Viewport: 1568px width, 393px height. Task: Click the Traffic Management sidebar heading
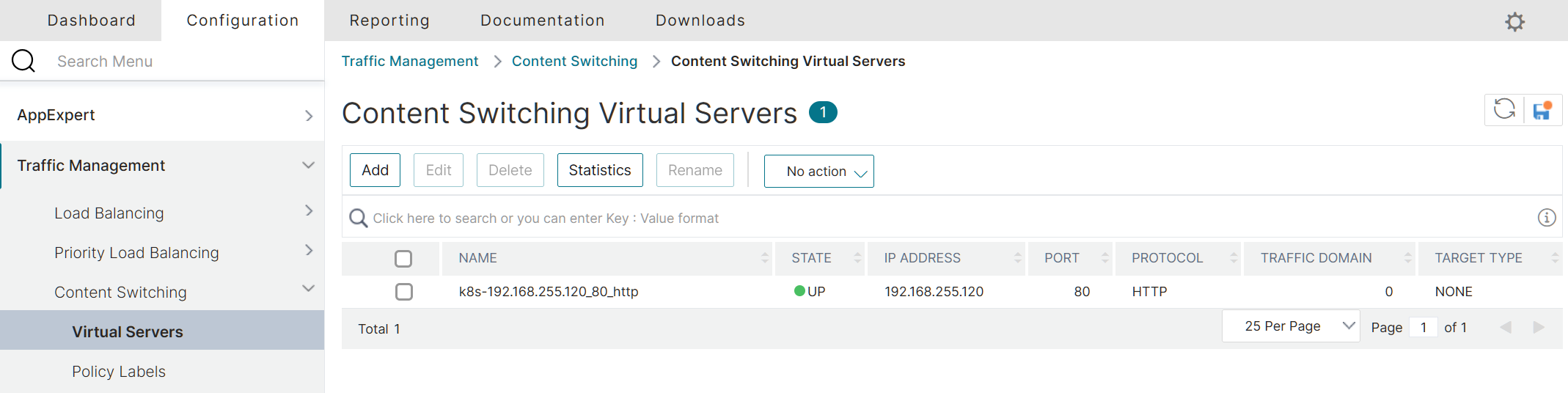click(x=91, y=166)
